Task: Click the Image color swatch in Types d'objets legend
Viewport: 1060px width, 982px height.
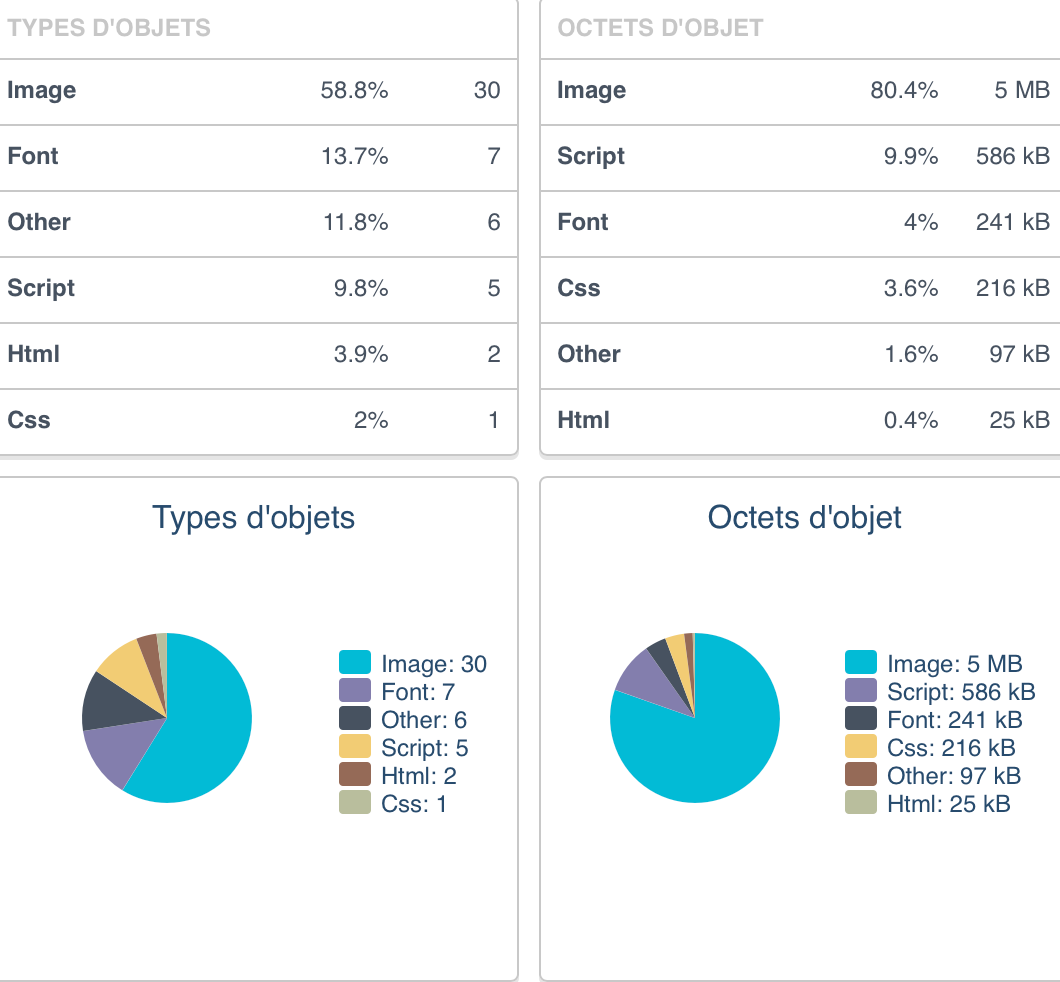Action: click(354, 662)
